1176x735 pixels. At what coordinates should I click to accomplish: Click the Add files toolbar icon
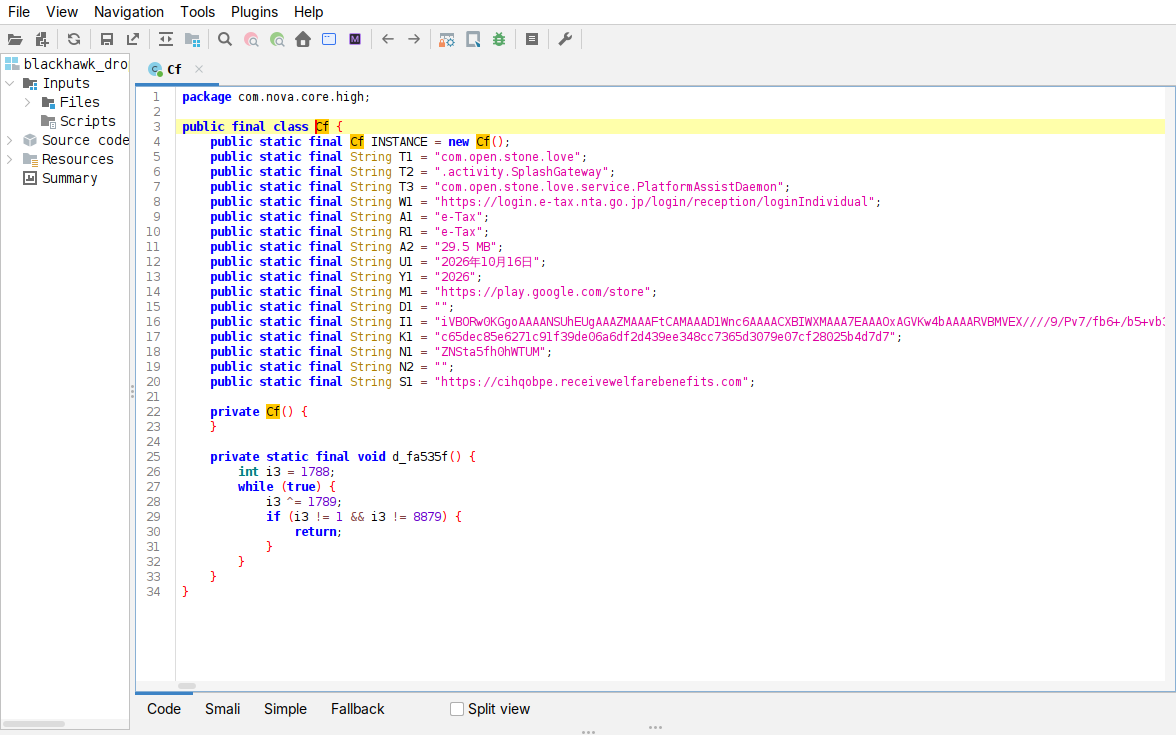pos(42,40)
